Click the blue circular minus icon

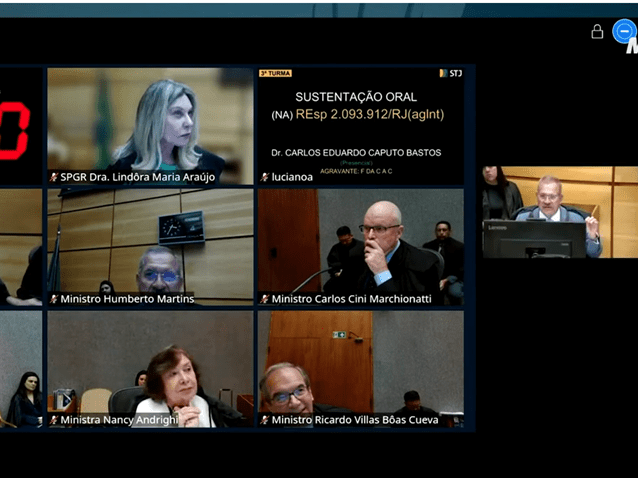tap(625, 32)
